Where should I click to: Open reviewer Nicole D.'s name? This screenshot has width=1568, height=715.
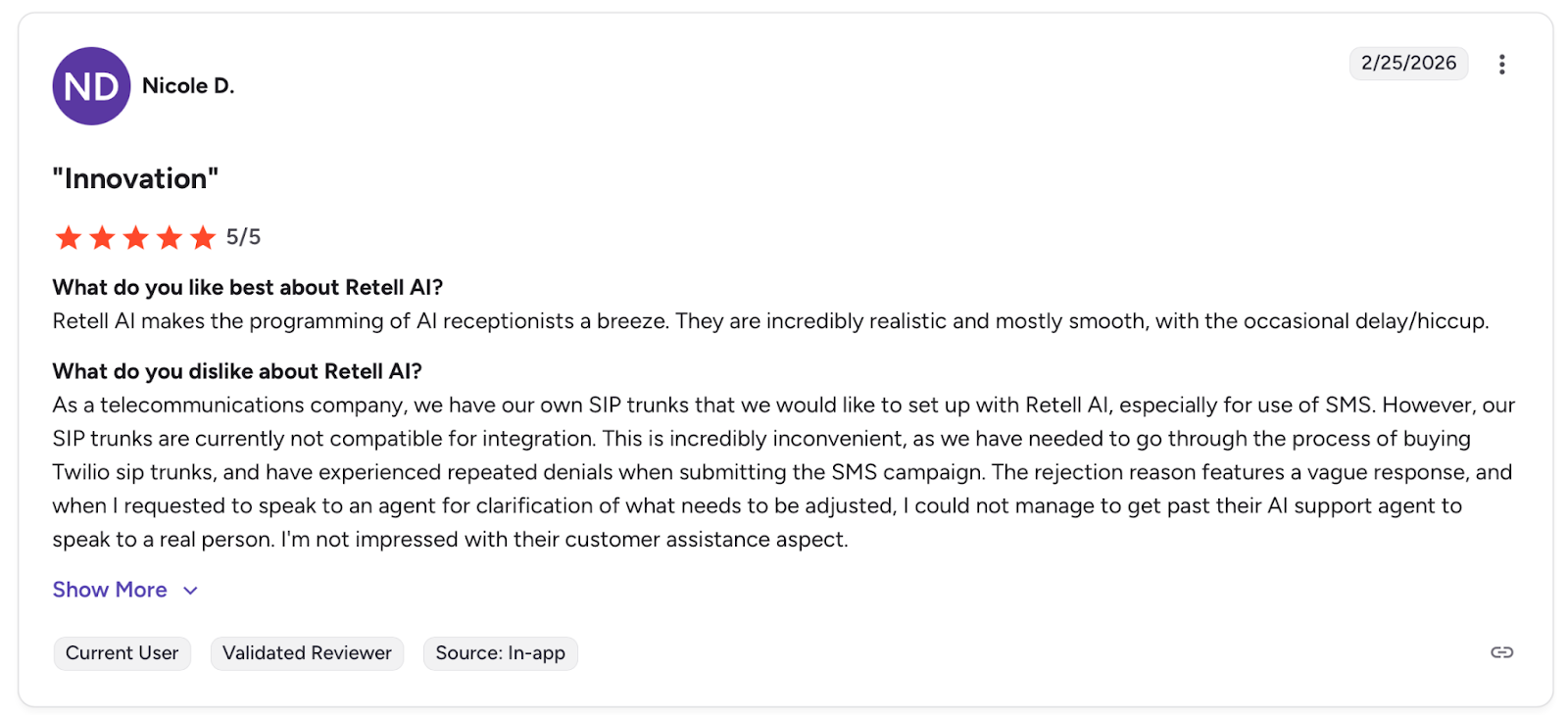[x=188, y=86]
